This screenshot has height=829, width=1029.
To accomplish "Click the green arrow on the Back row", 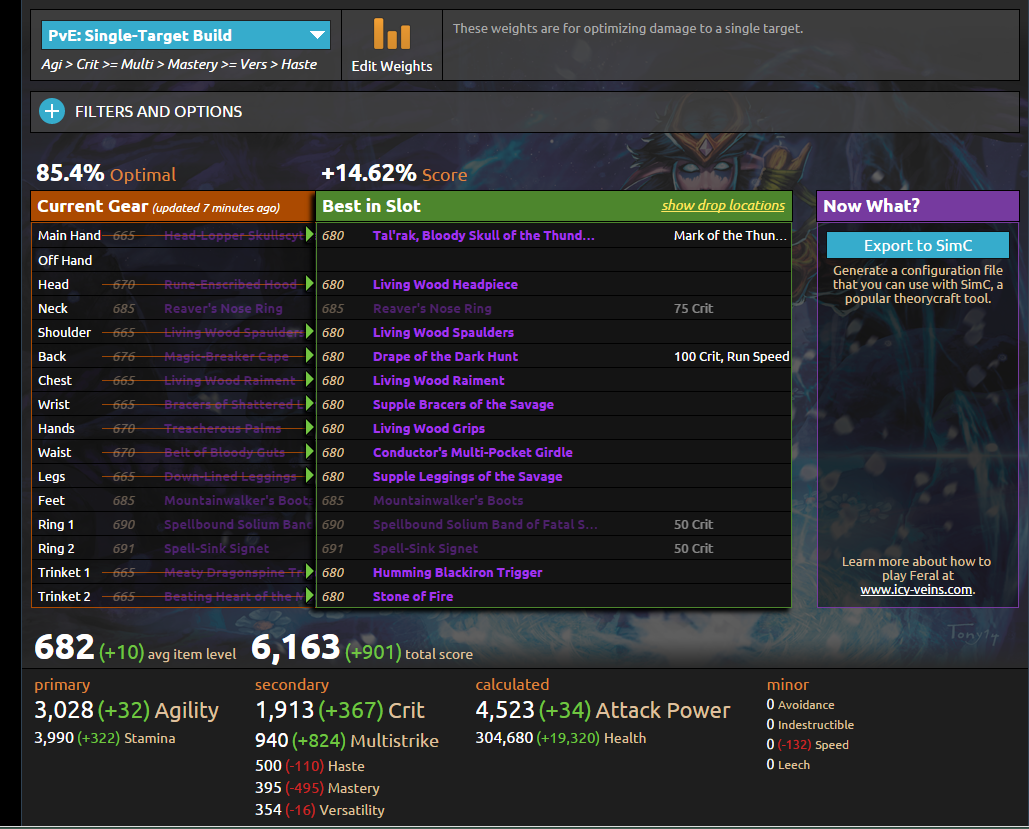I will point(310,356).
